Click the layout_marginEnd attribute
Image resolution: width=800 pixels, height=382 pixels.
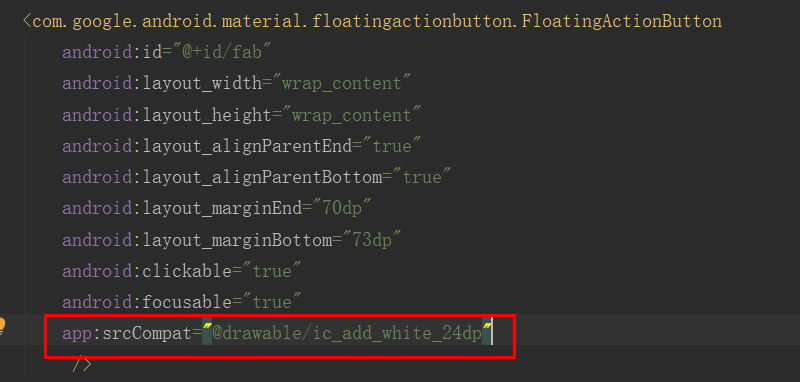(x=222, y=209)
